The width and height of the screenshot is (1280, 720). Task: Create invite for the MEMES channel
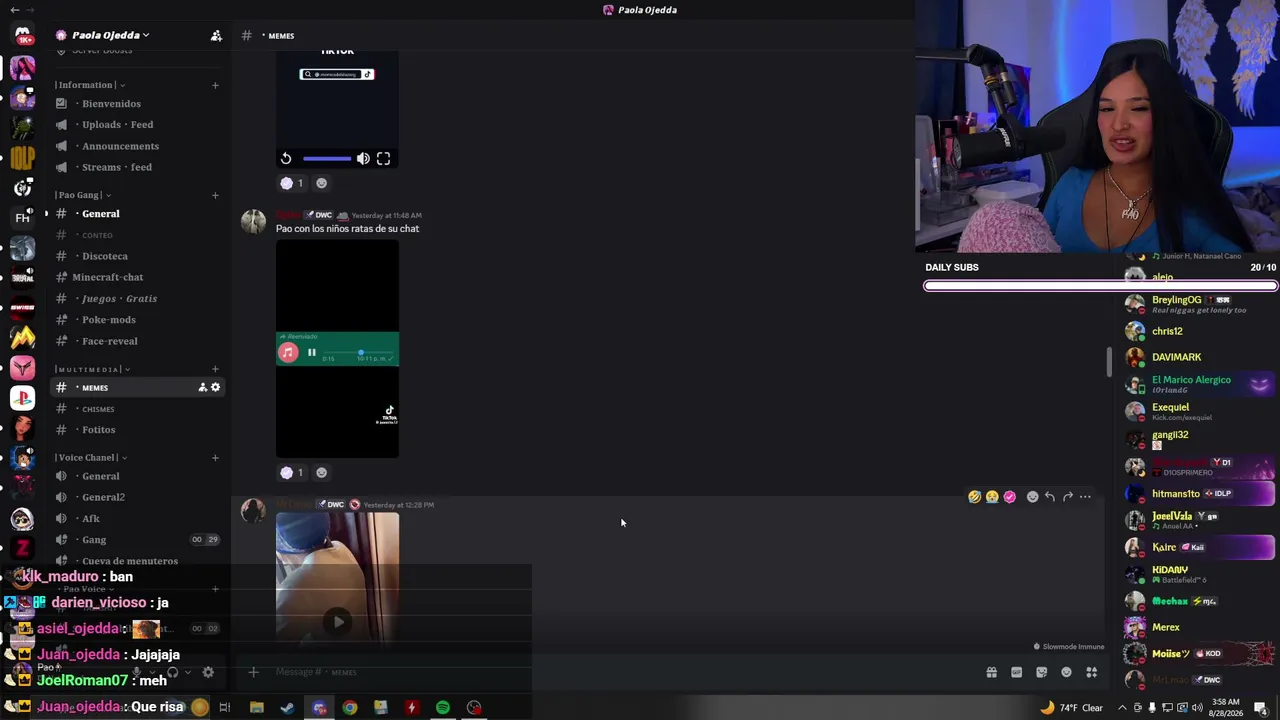click(x=202, y=387)
